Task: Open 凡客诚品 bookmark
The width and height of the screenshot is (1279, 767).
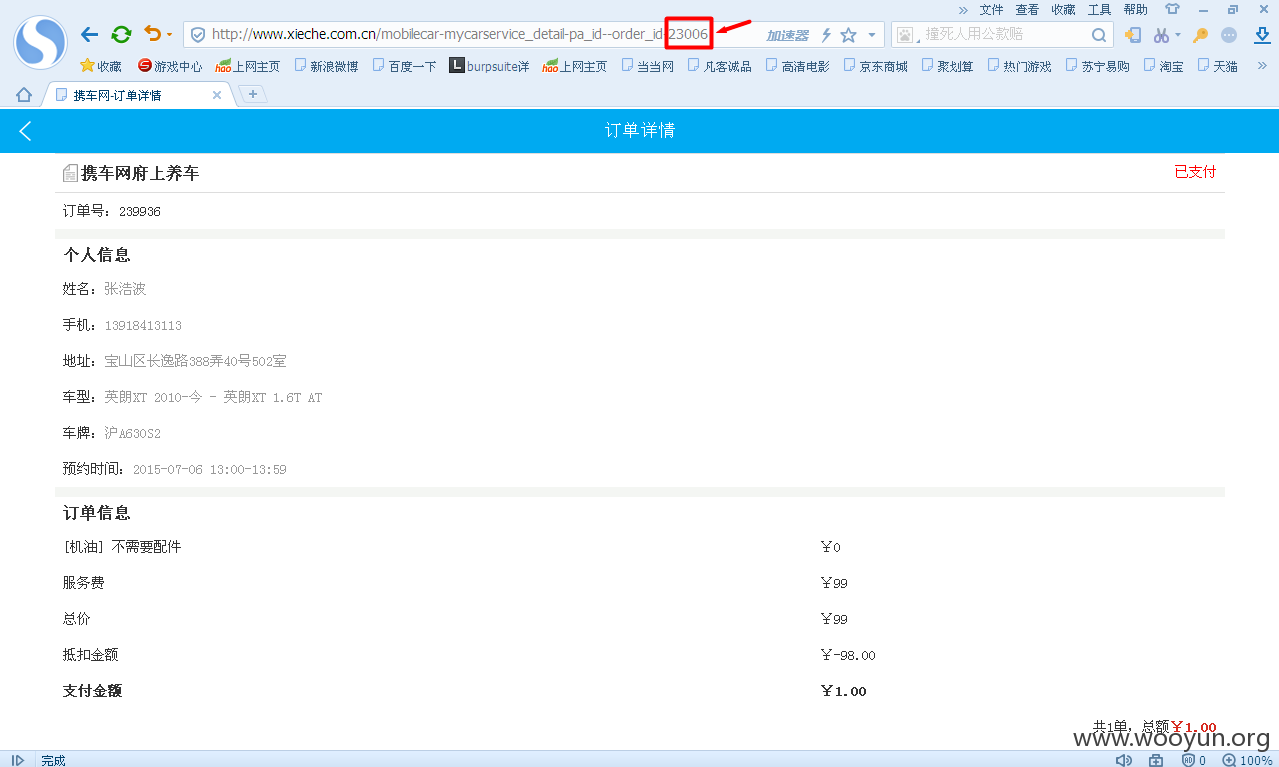Action: 719,66
